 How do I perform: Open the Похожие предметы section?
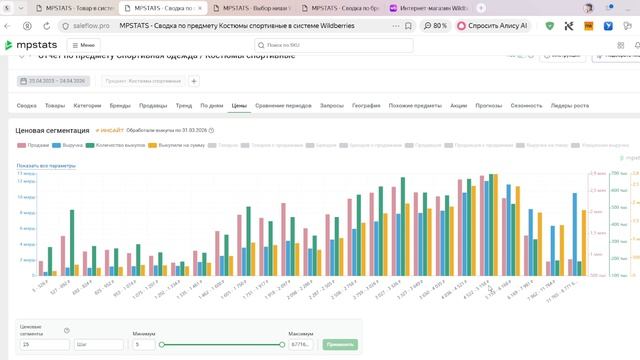click(415, 105)
